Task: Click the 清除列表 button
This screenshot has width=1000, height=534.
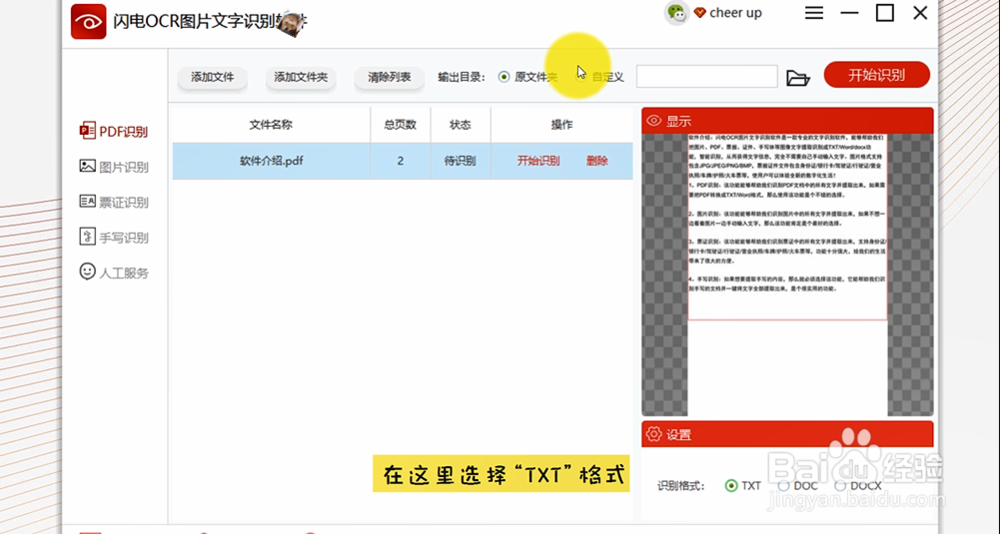Action: (389, 77)
